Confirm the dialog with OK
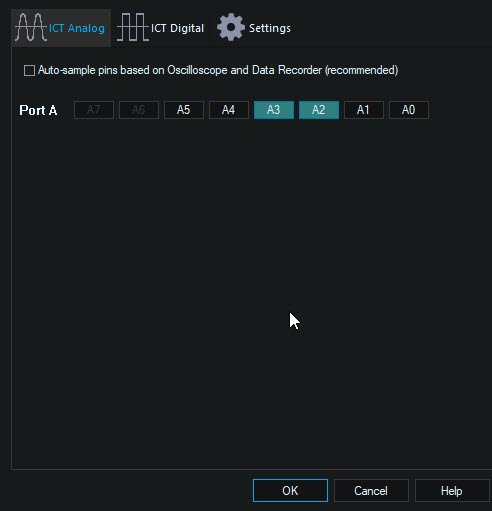The width and height of the screenshot is (492, 511). point(290,490)
